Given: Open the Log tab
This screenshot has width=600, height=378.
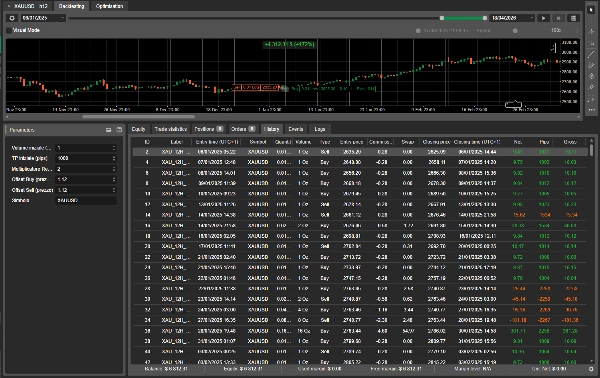Looking at the screenshot, I should (320, 129).
